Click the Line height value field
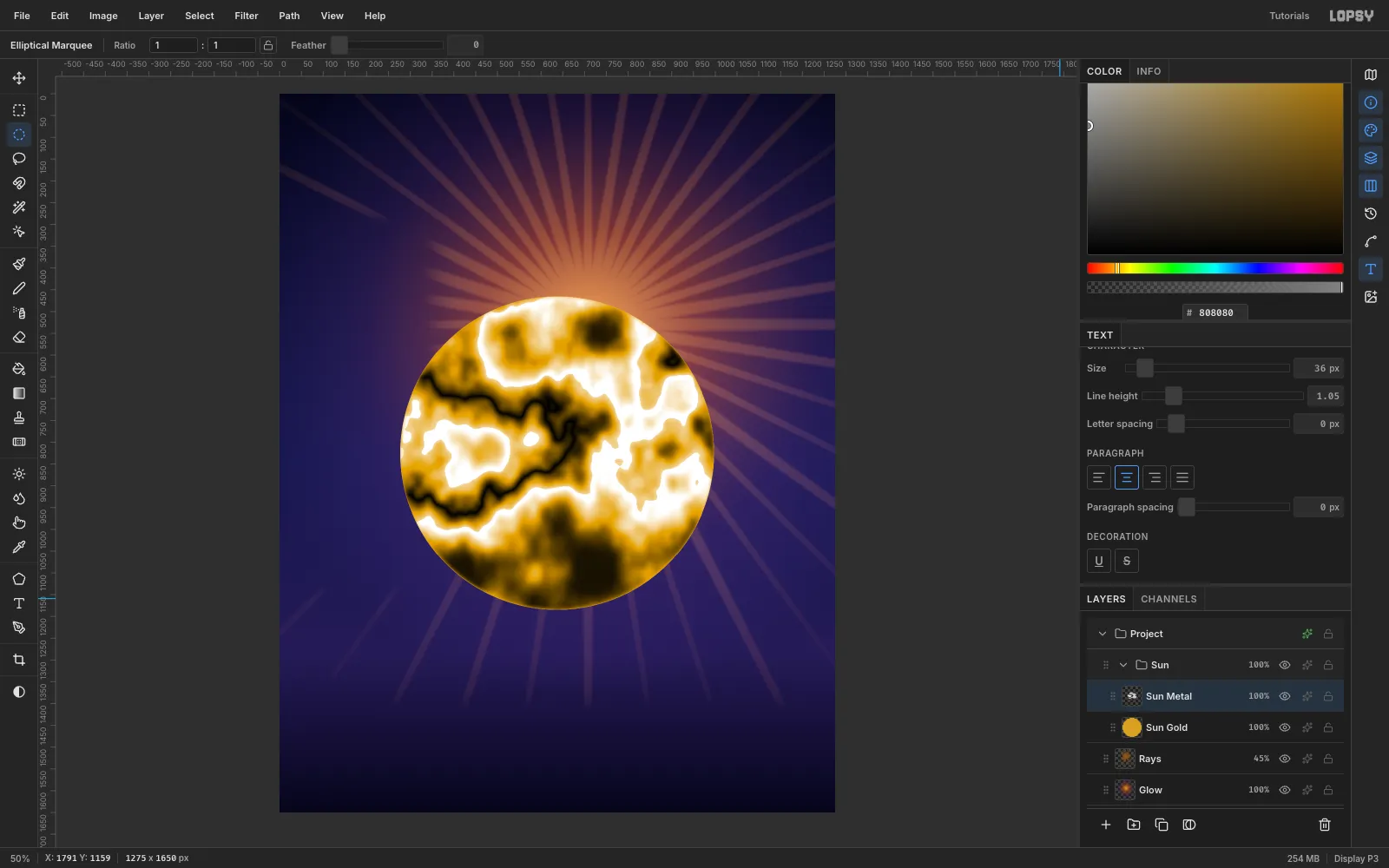 click(1326, 396)
